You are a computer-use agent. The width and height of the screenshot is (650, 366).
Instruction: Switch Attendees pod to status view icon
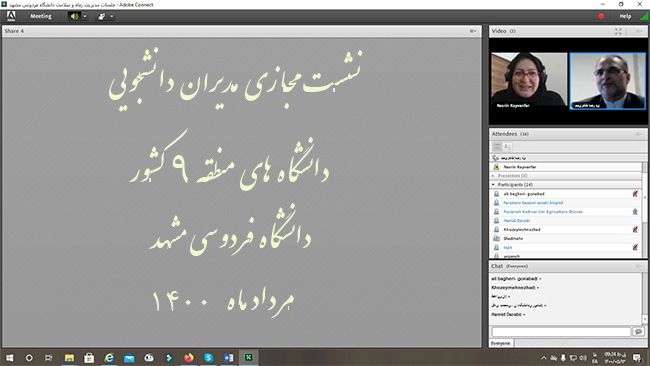507,146
